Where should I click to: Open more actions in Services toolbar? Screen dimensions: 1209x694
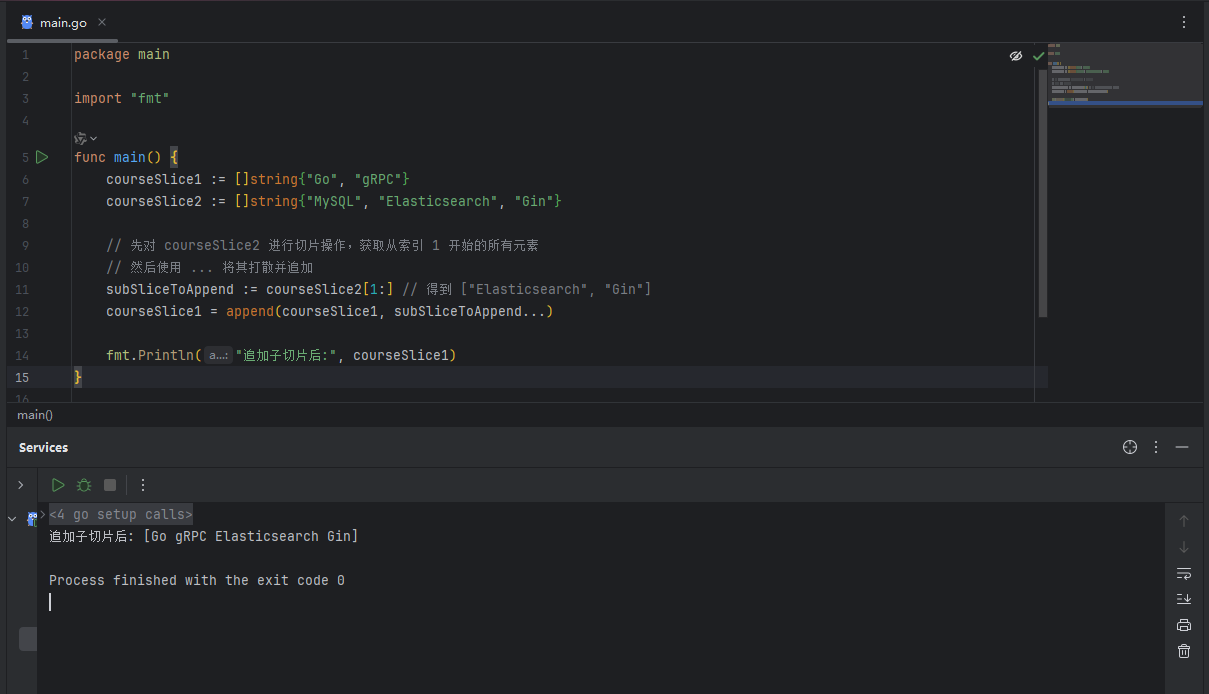point(143,485)
